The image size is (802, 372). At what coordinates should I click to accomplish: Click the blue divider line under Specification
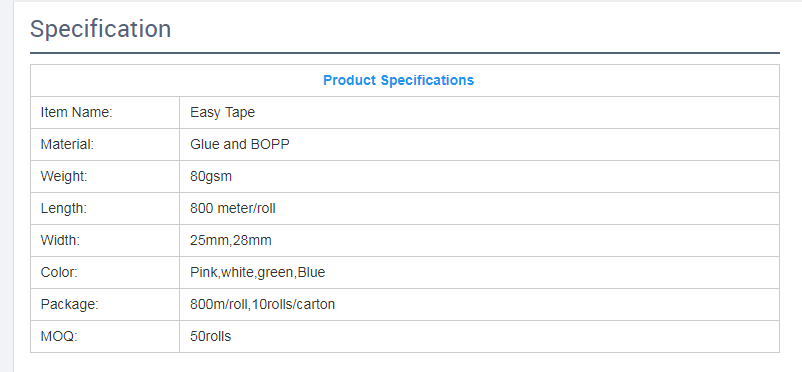[405, 53]
